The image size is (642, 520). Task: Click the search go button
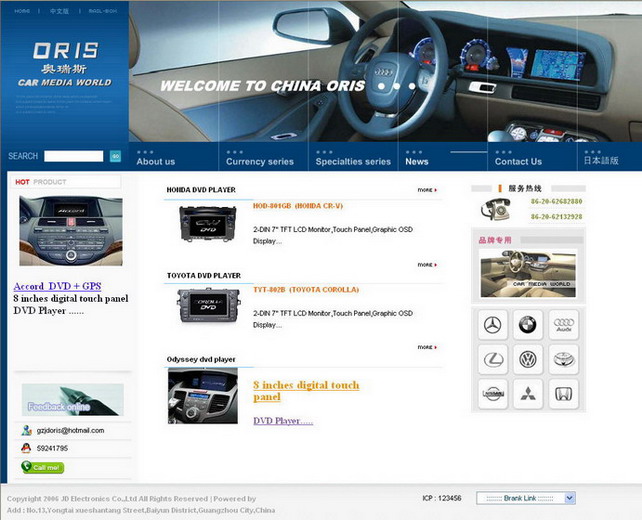coord(115,156)
